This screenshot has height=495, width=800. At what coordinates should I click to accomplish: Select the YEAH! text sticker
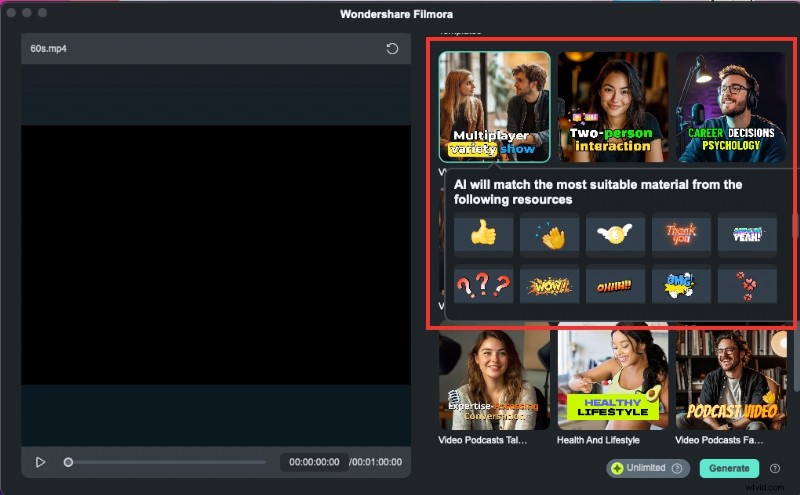tap(747, 234)
